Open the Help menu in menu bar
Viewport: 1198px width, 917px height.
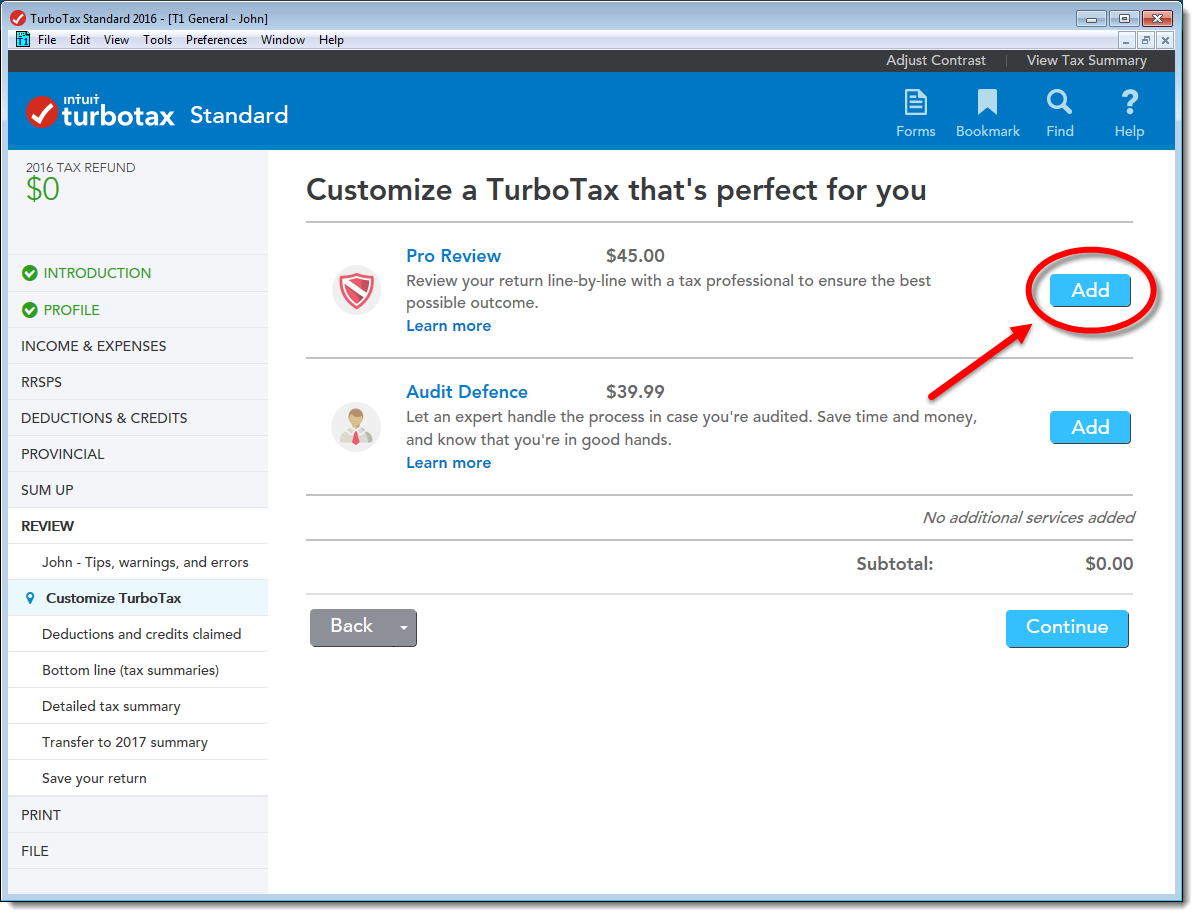pos(331,40)
